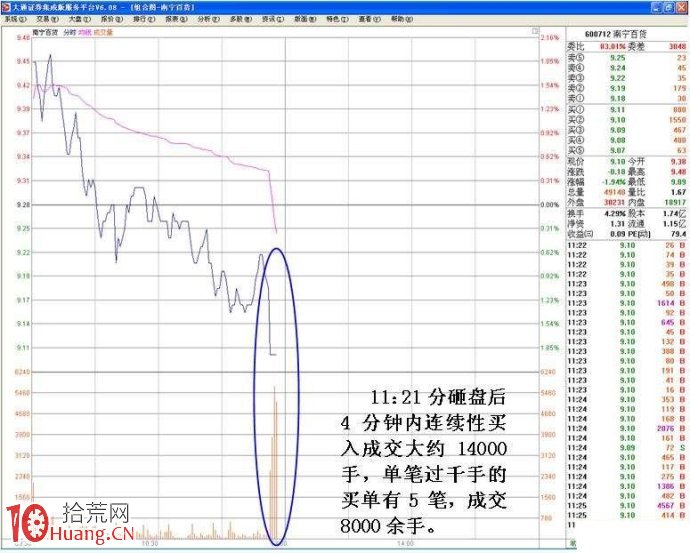Select the 卖④ row at 9.24

(x=627, y=68)
